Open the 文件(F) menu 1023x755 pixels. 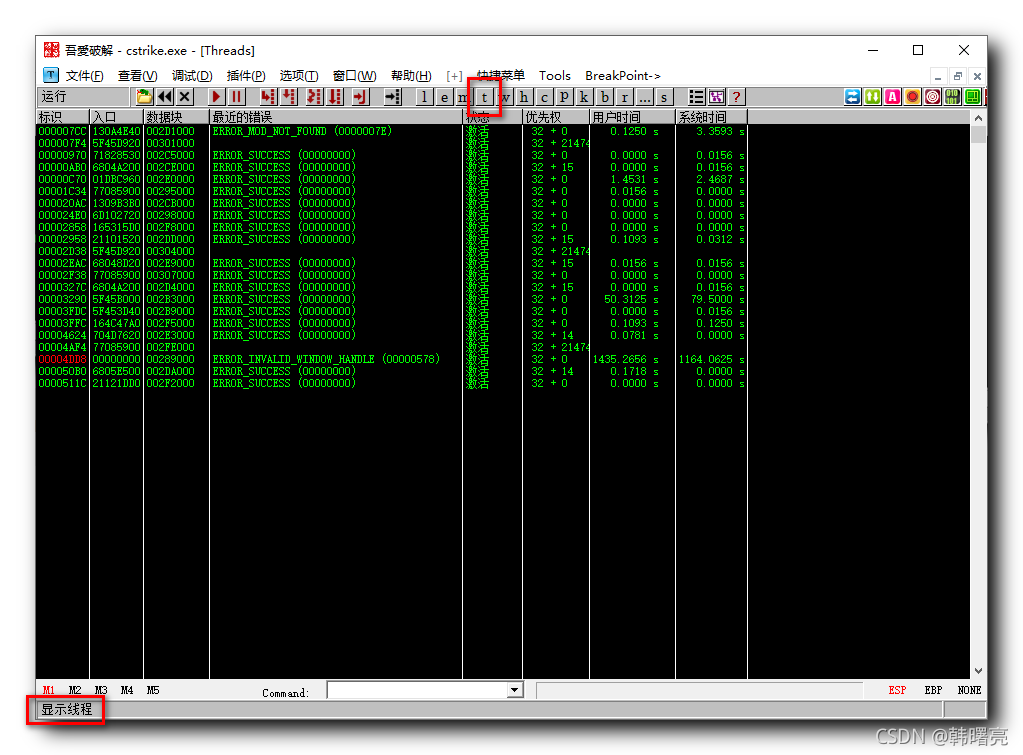coord(84,76)
